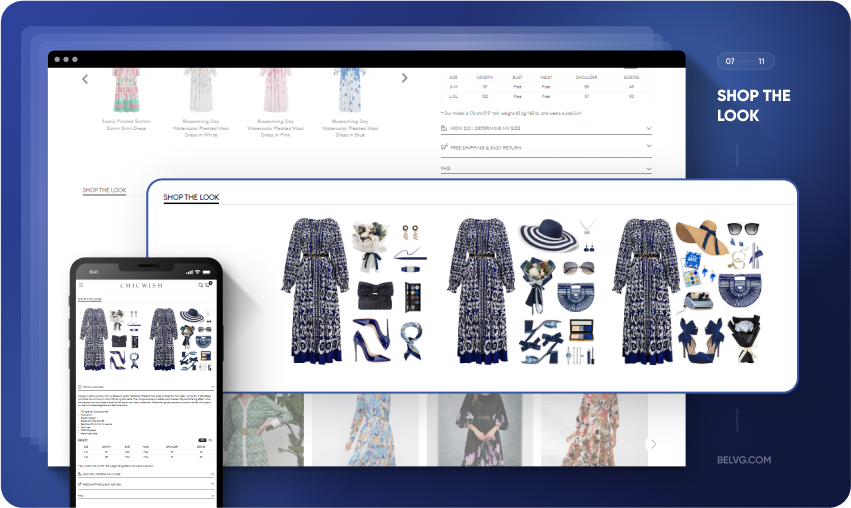851x508 pixels.
Task: Click the SLEEVES column header in size table
Action: coord(631,77)
